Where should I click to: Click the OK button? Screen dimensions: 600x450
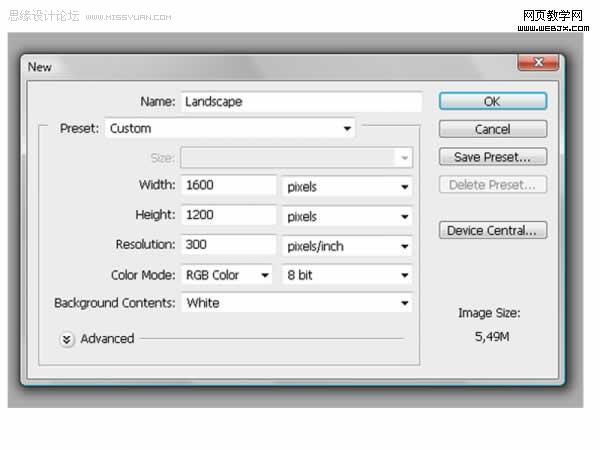coord(493,101)
